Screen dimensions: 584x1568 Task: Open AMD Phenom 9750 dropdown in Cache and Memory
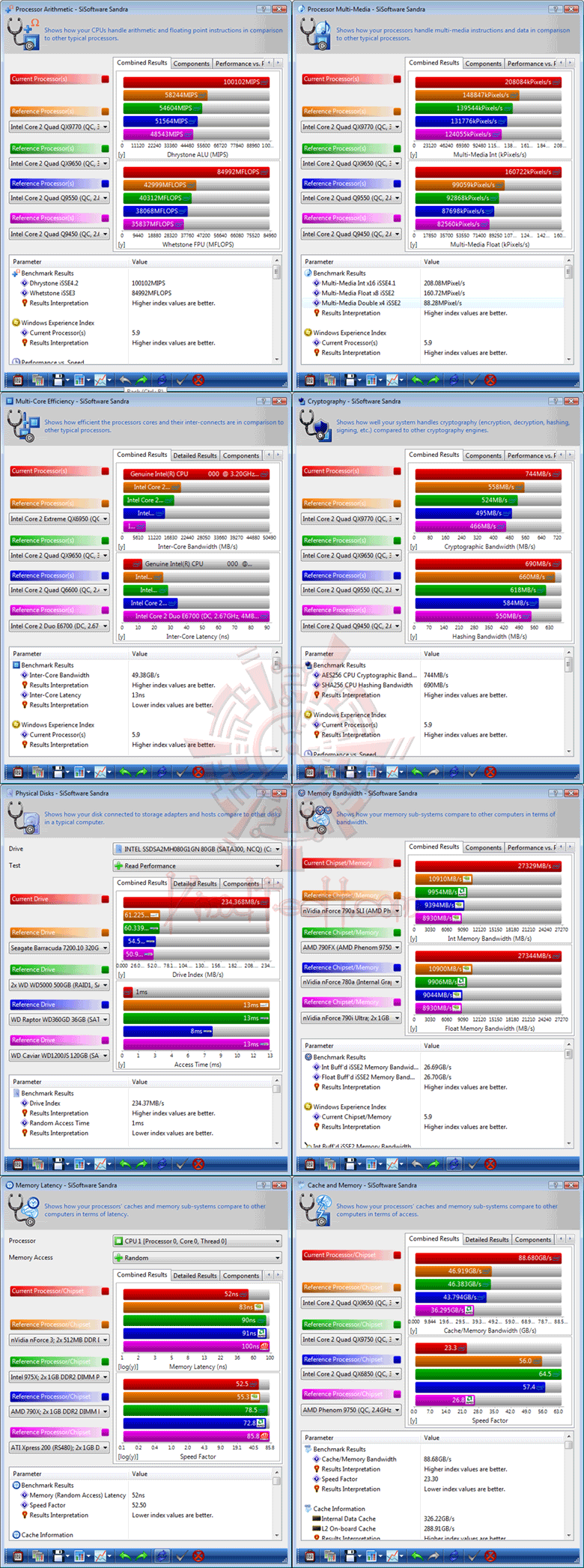tap(351, 1409)
